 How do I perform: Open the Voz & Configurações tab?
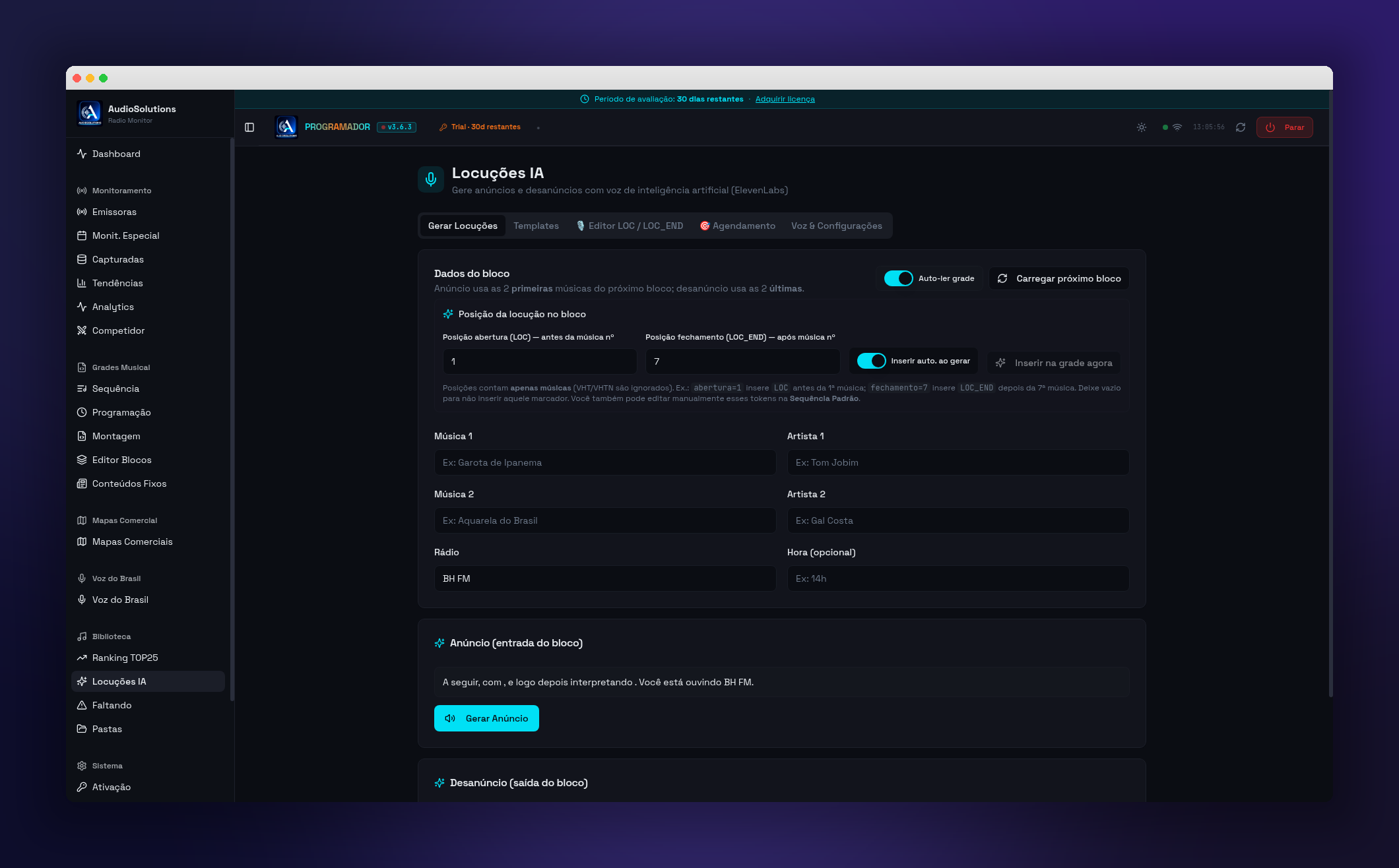[x=836, y=226]
